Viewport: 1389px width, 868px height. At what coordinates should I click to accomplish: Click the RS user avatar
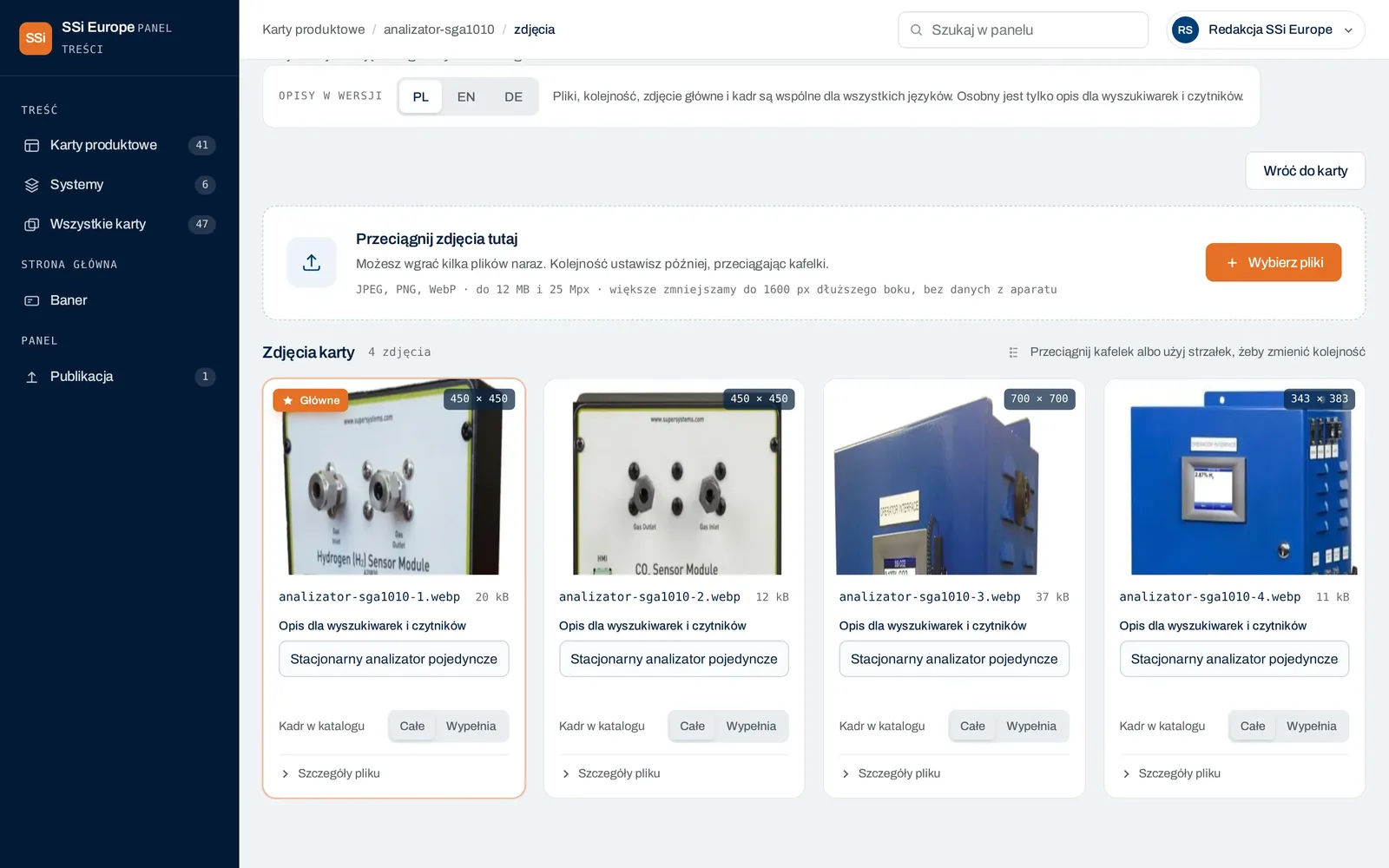[x=1185, y=30]
